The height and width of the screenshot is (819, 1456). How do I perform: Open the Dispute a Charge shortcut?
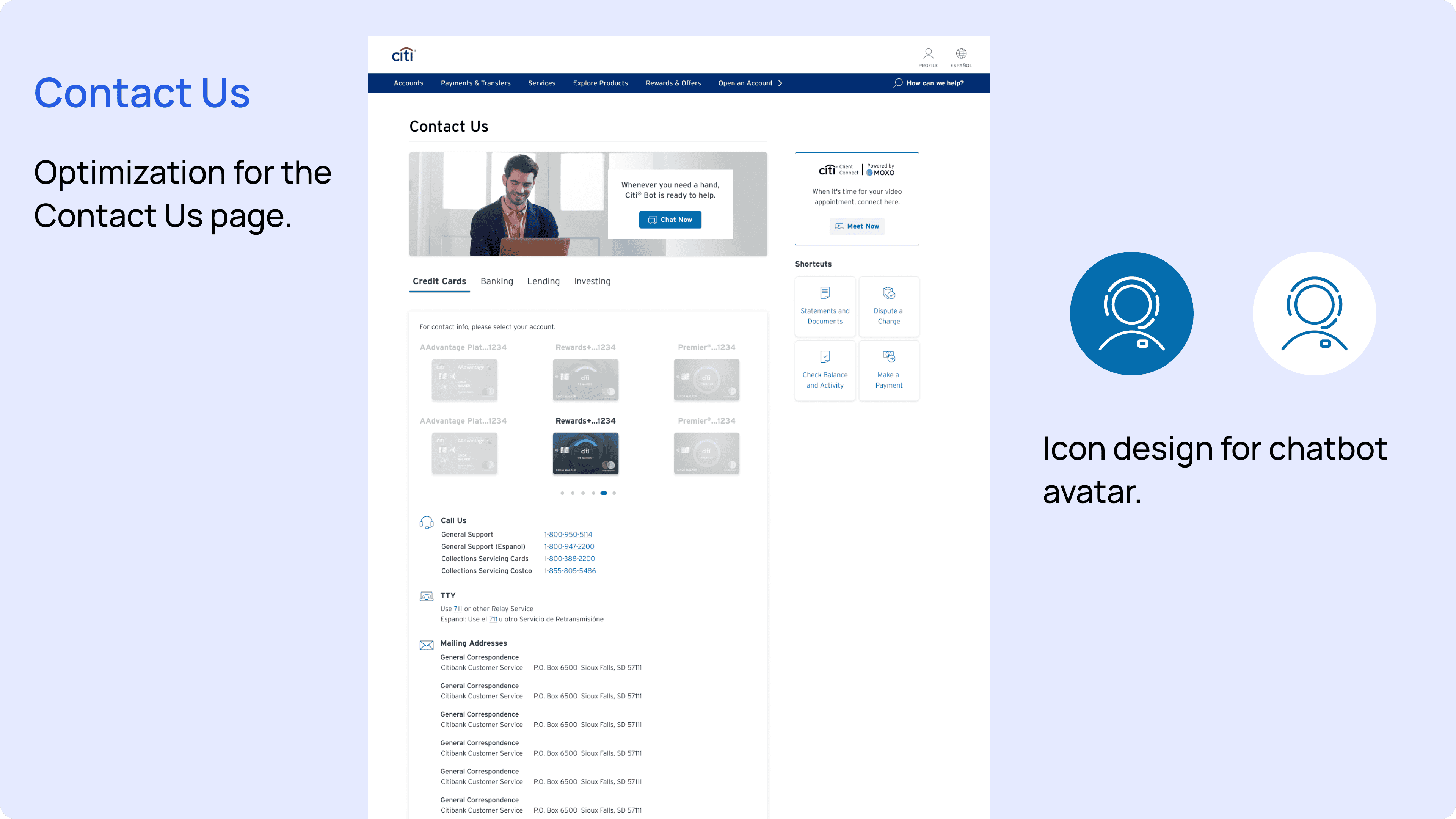888,307
